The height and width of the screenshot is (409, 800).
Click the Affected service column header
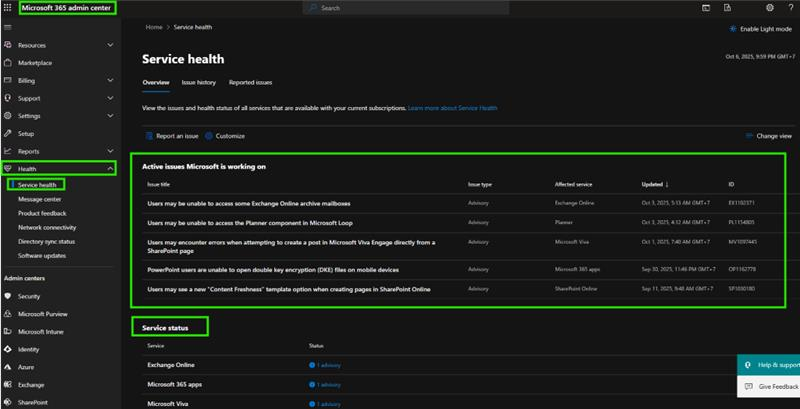point(573,185)
